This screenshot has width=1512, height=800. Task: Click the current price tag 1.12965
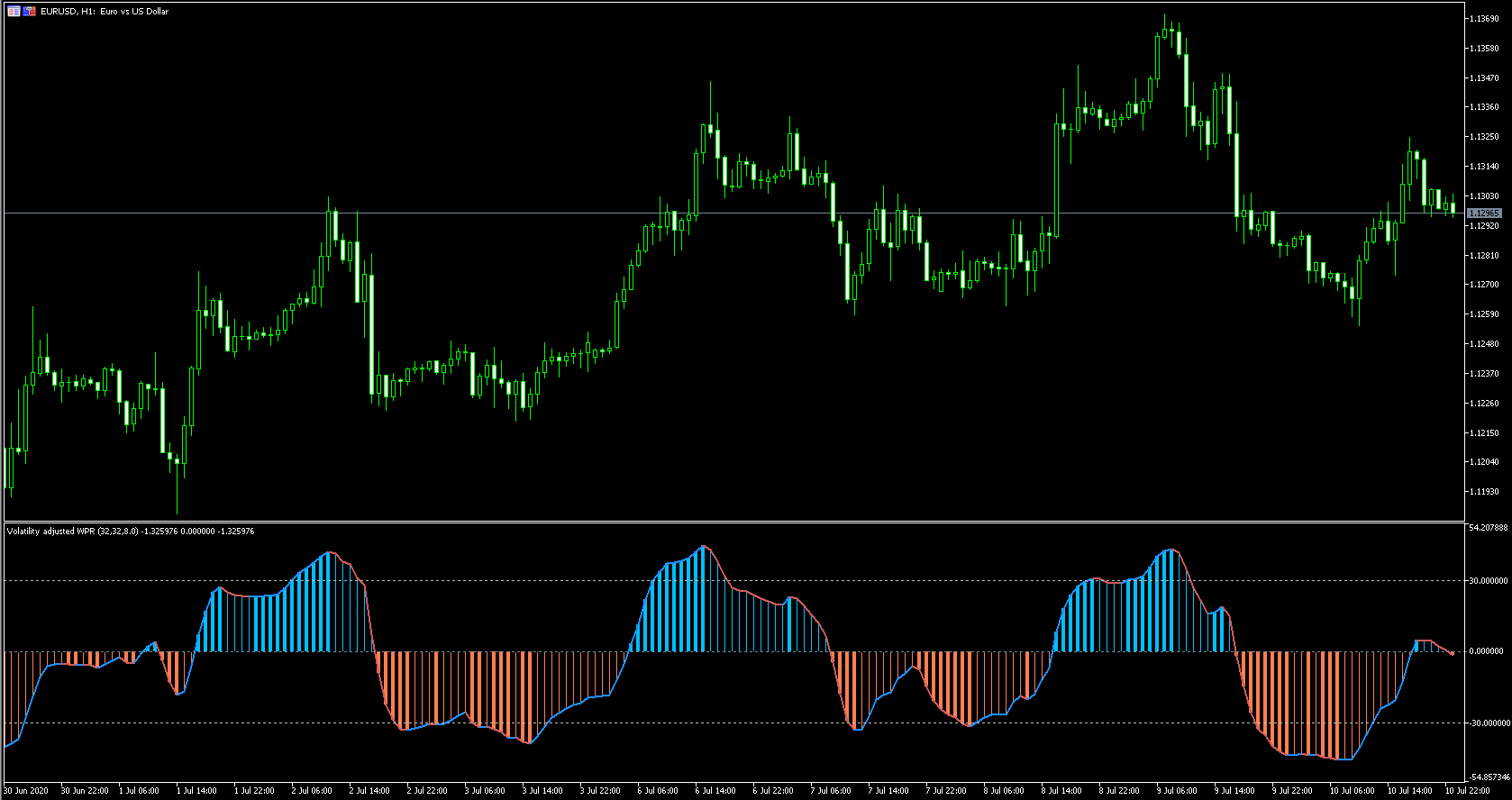click(1484, 214)
